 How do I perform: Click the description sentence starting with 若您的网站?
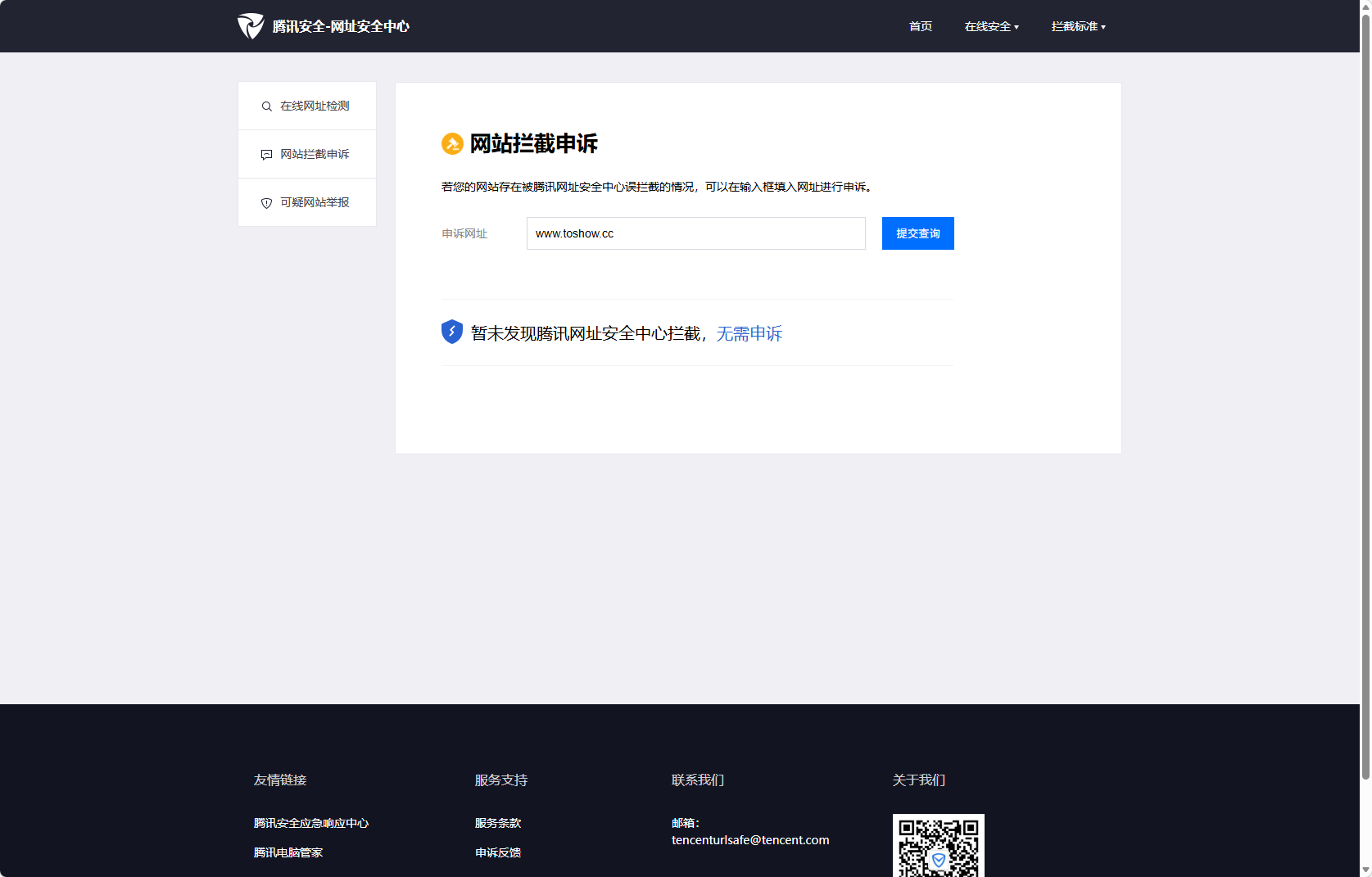pyautogui.click(x=659, y=187)
